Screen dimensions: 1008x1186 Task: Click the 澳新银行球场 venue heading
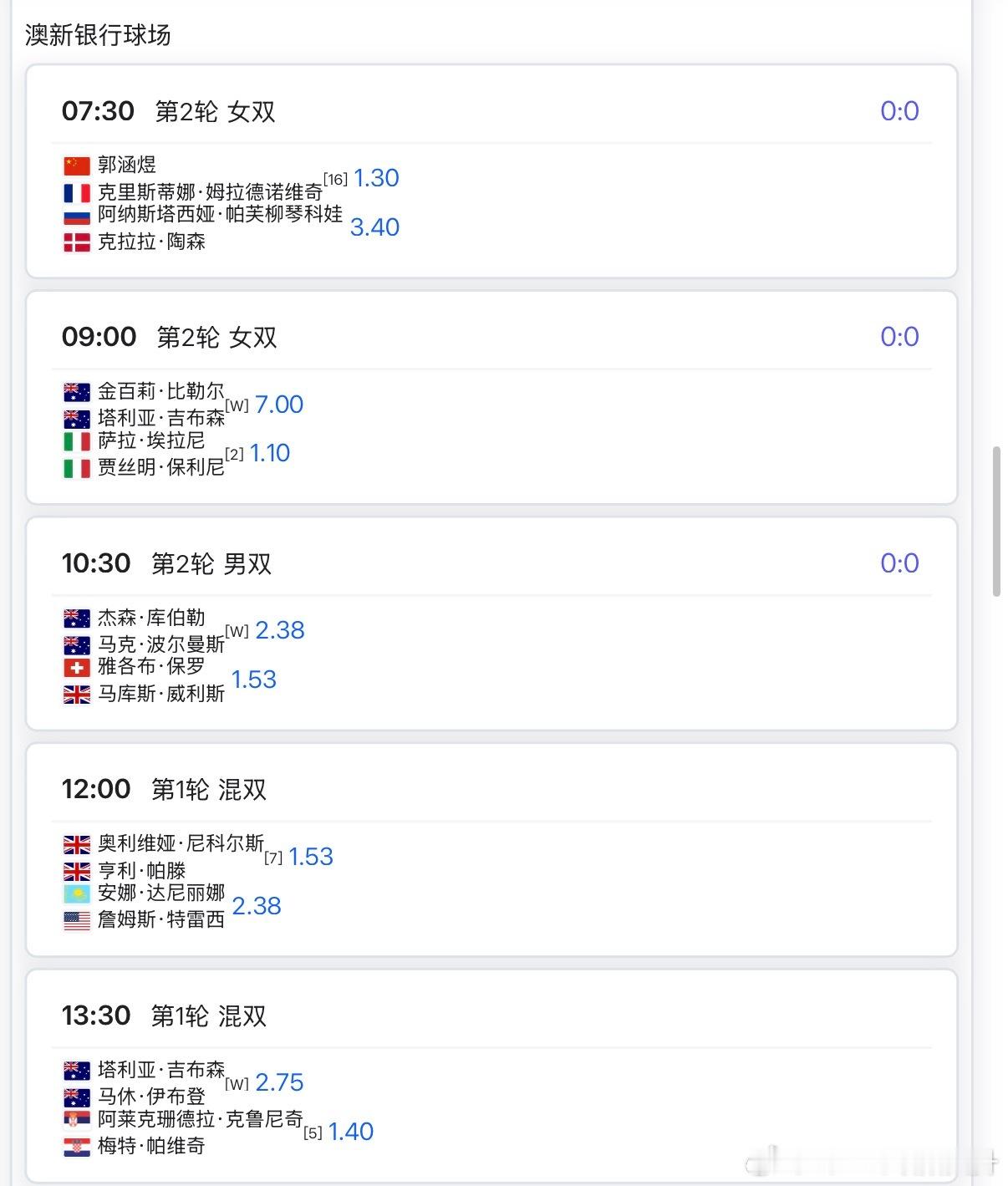tap(98, 35)
